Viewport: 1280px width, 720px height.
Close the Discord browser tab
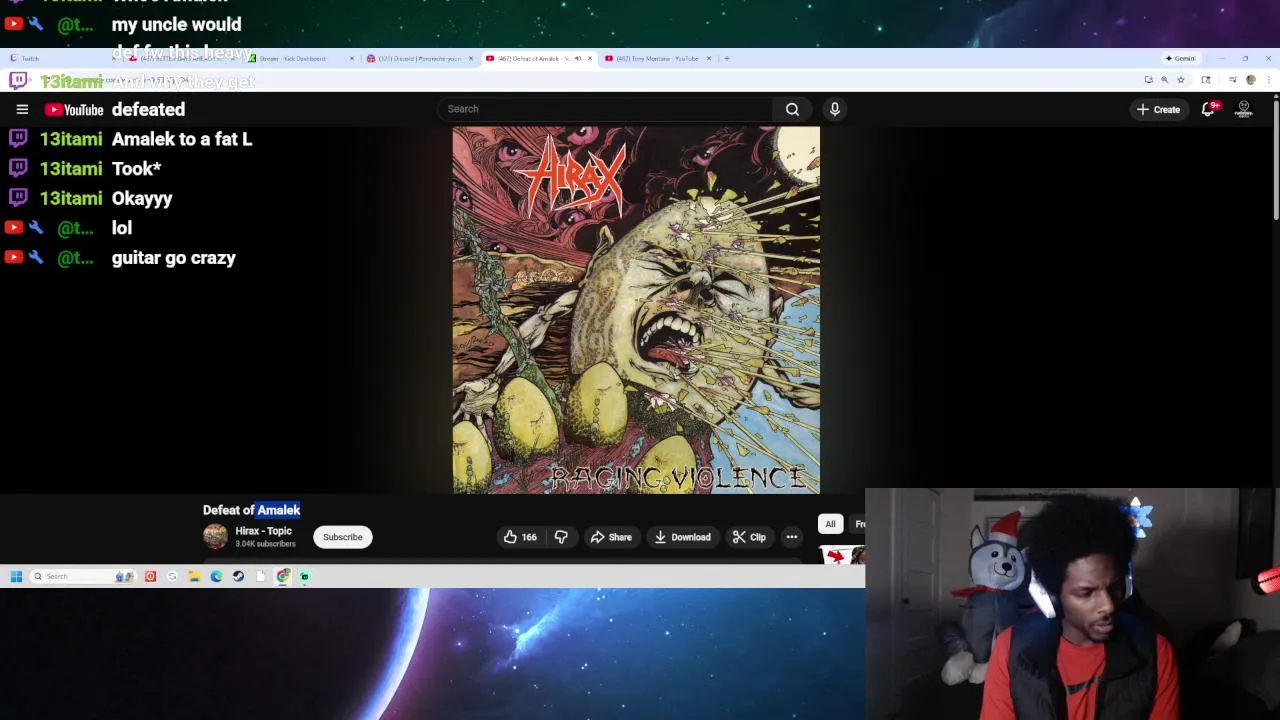[x=471, y=58]
